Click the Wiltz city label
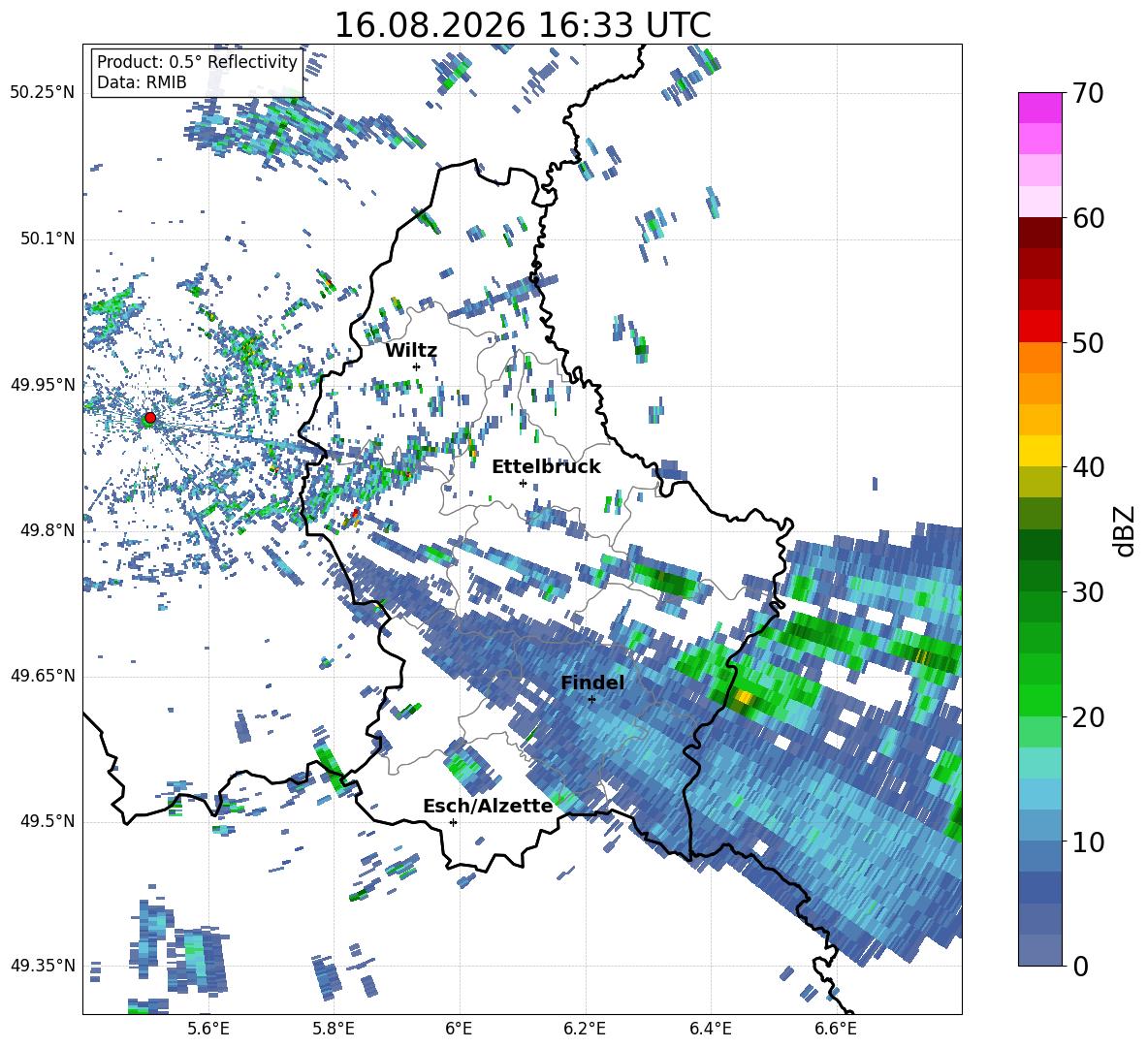The image size is (1148, 1048). [x=411, y=351]
